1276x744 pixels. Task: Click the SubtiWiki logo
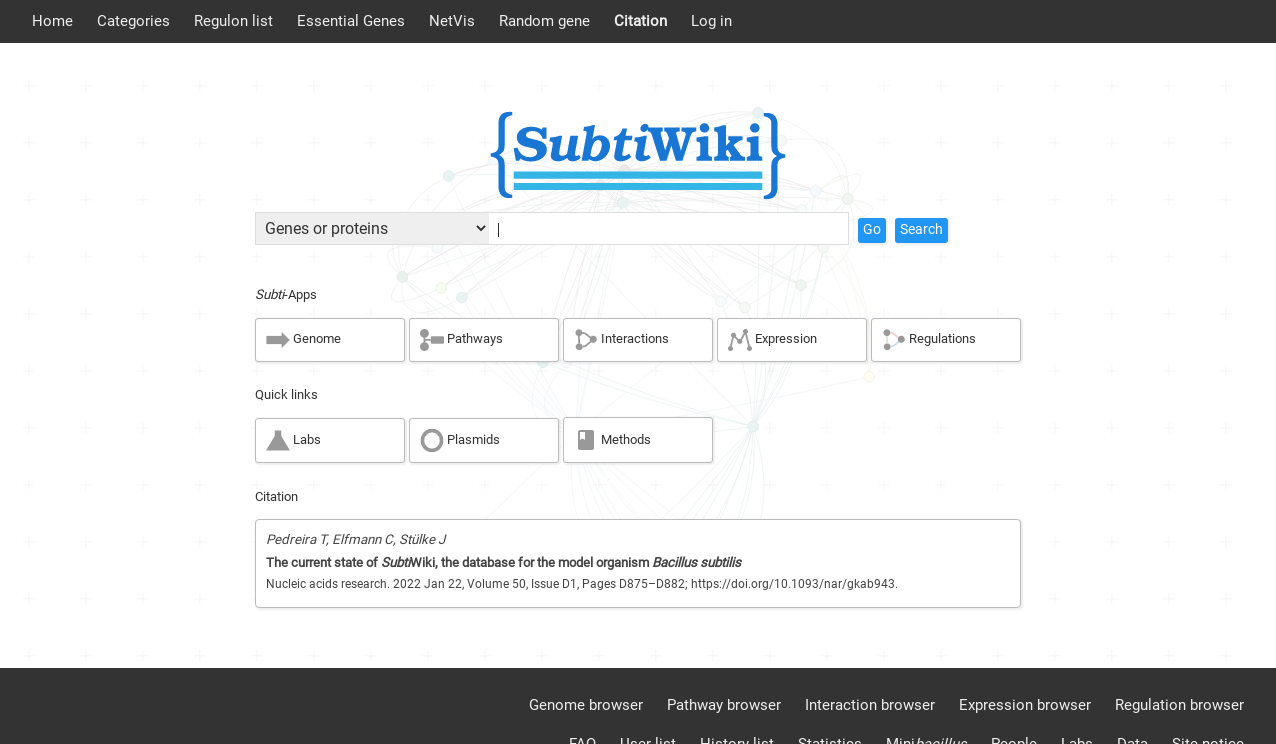click(638, 155)
